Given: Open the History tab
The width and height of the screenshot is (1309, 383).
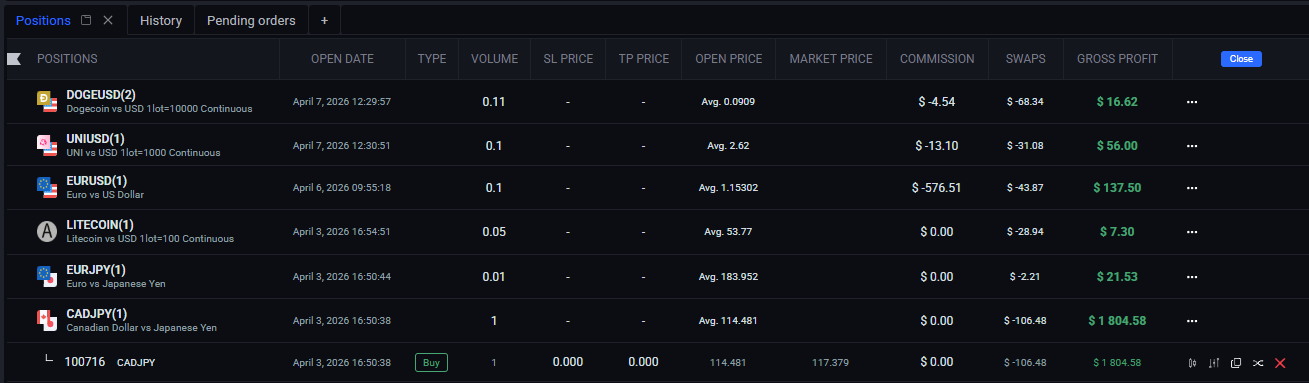Looking at the screenshot, I should (160, 20).
